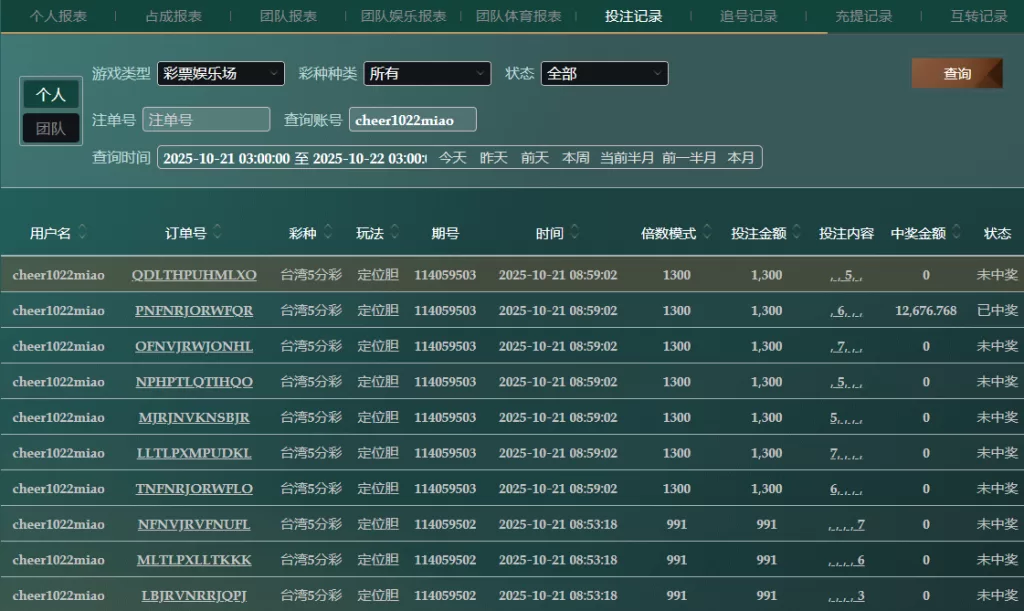This screenshot has height=611, width=1024.
Task: Click the sort icon next to 倍数模式
Action: (x=707, y=233)
